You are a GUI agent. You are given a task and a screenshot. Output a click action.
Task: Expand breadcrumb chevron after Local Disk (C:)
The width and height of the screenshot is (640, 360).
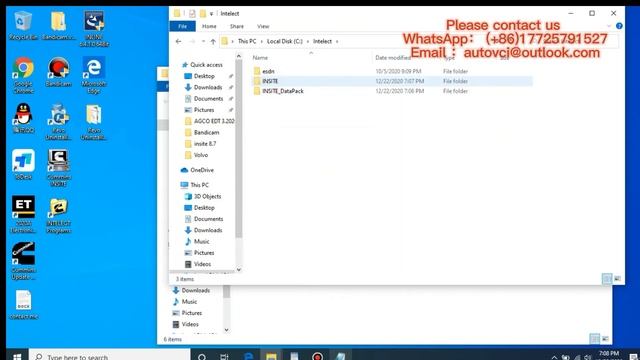click(308, 41)
